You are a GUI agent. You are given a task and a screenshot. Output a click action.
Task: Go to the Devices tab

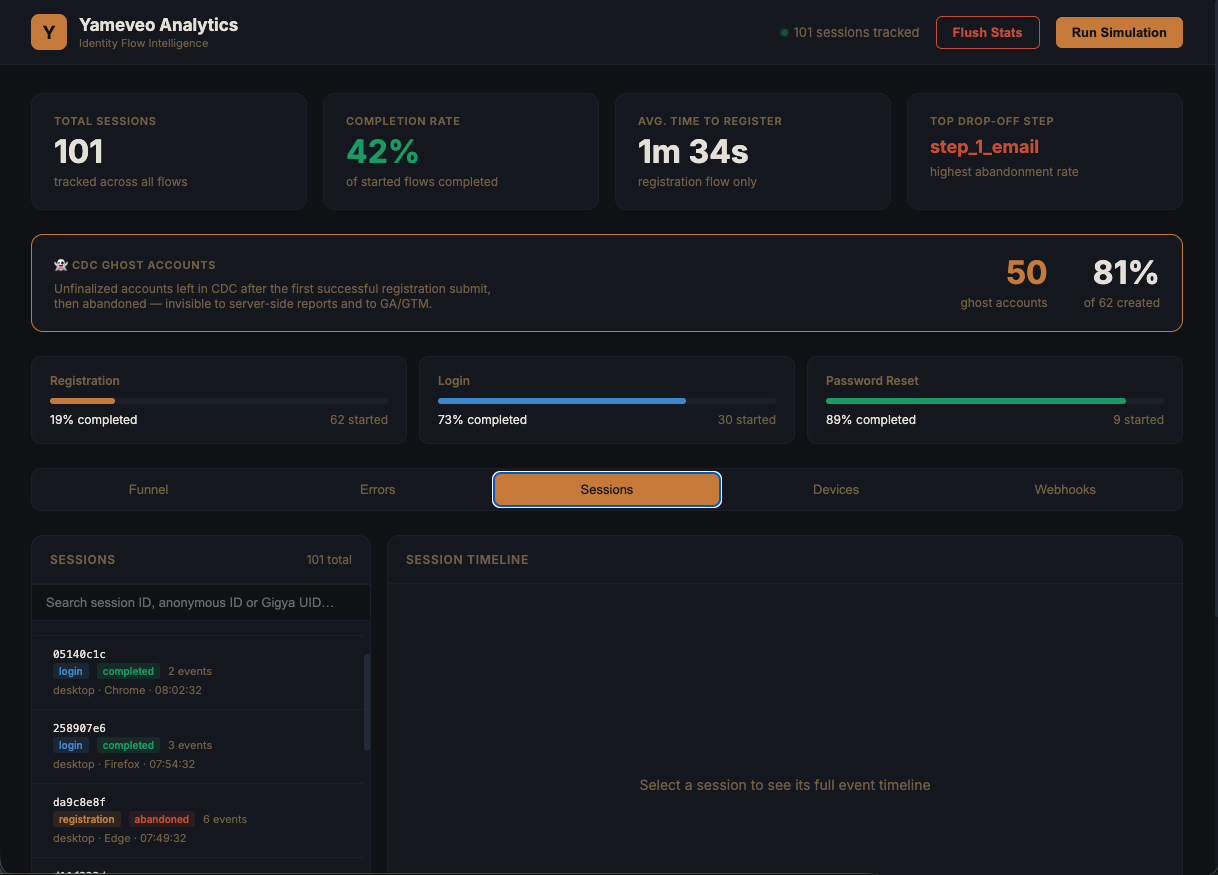click(836, 490)
